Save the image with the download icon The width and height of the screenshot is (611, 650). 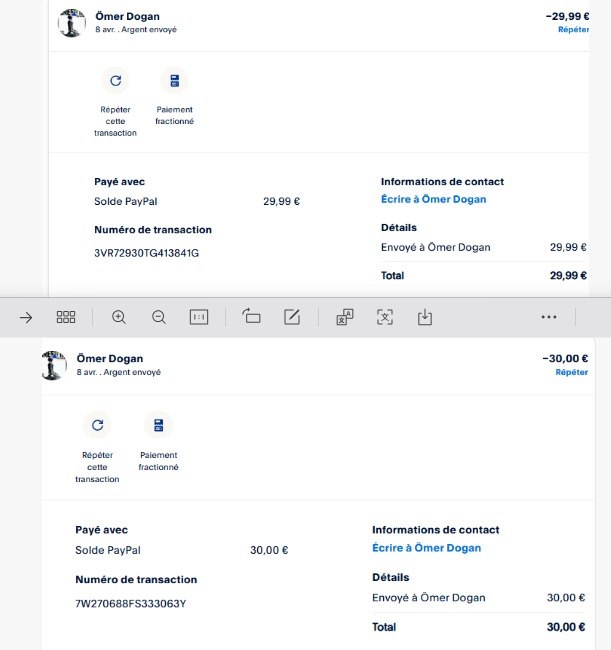click(x=425, y=317)
